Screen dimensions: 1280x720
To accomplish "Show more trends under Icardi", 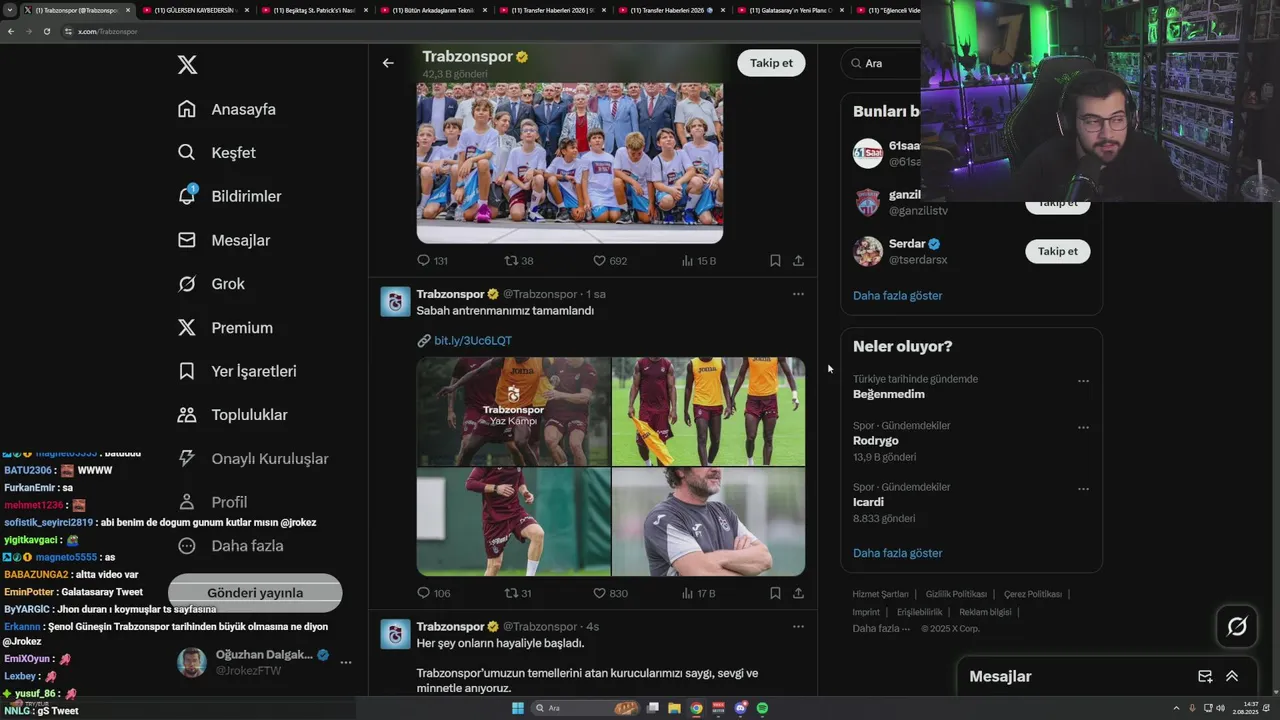I will point(897,553).
